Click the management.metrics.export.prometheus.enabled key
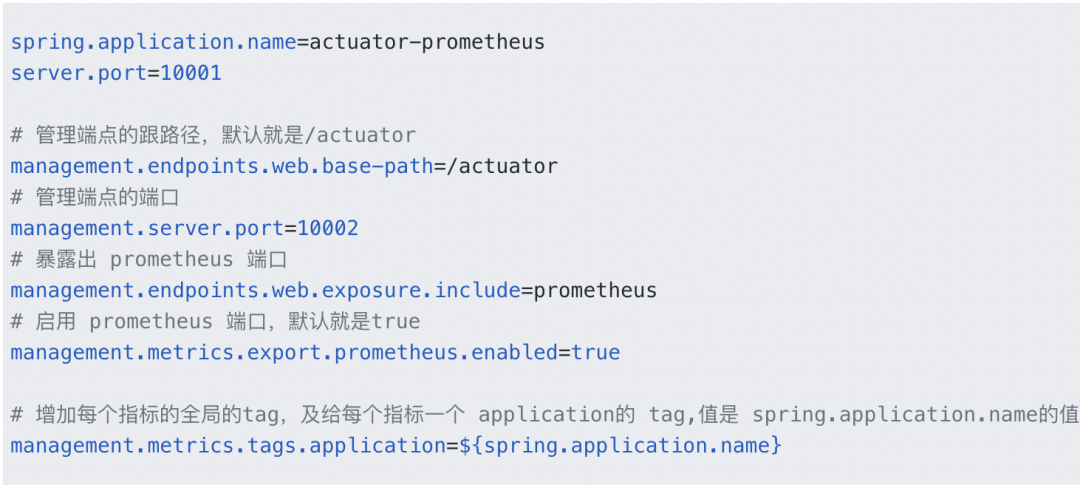Screen dimensions: 1080x485 pyautogui.click(x=283, y=352)
